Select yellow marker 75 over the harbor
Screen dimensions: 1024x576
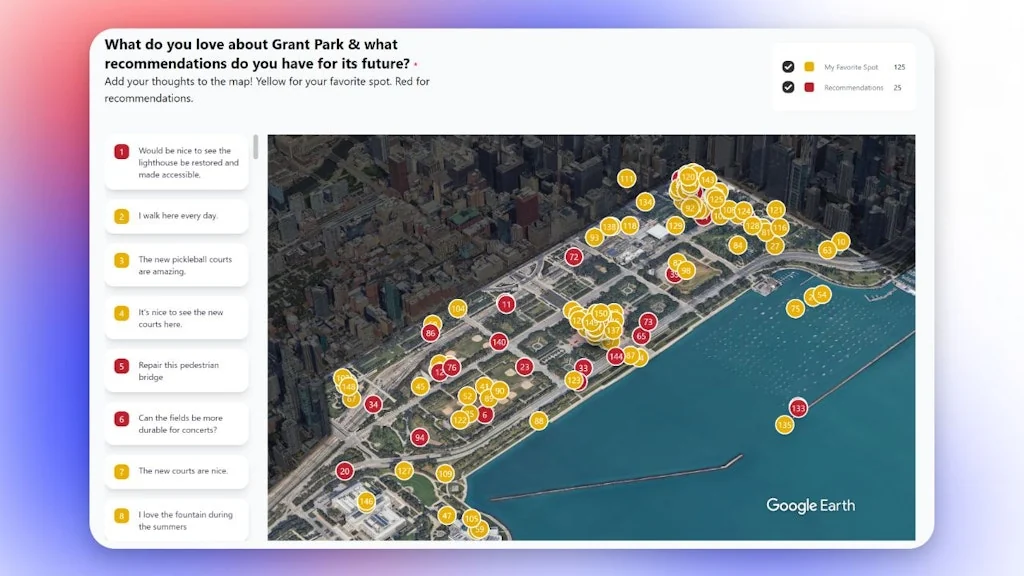click(x=795, y=309)
